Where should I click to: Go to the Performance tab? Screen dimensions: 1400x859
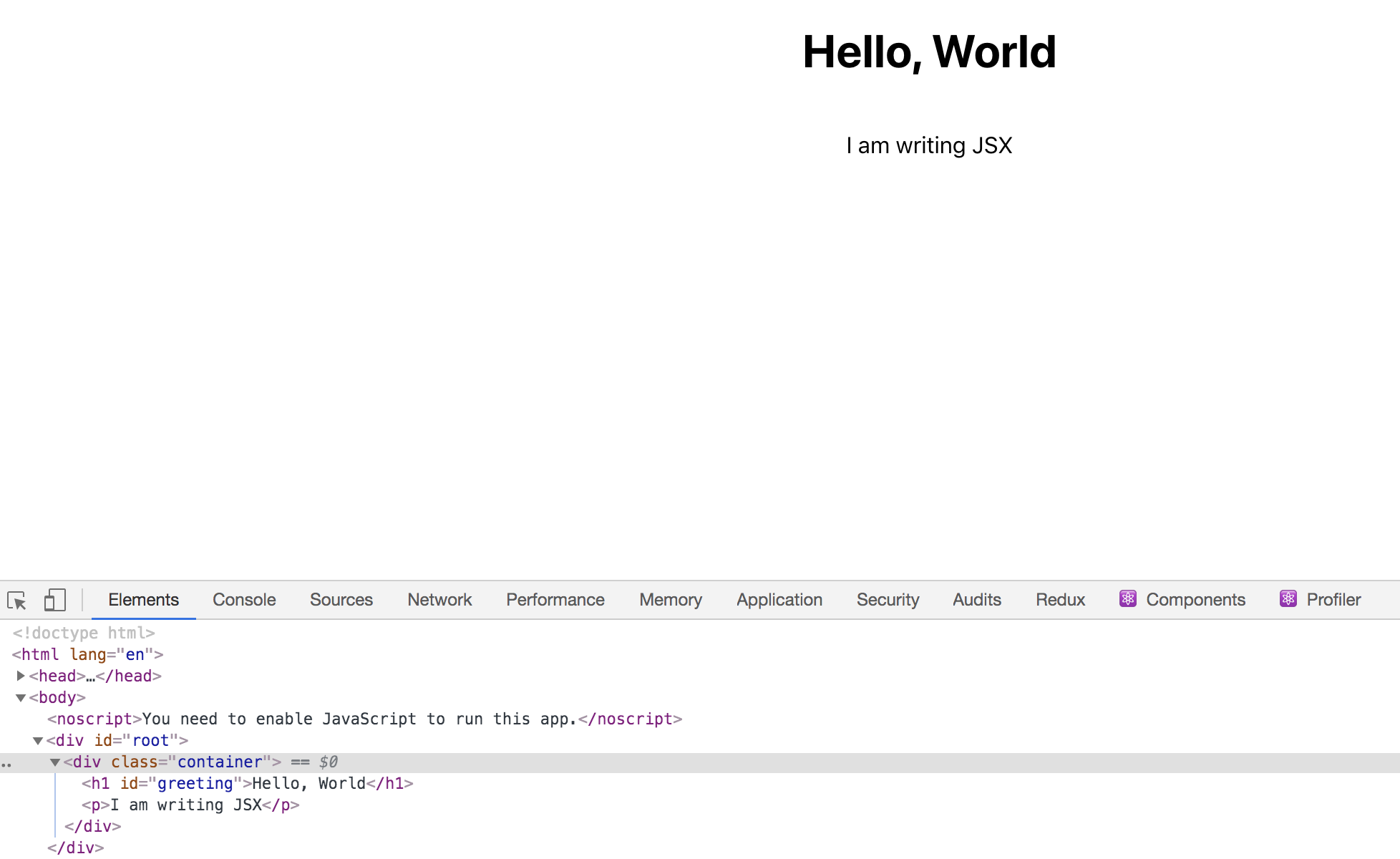coord(555,600)
